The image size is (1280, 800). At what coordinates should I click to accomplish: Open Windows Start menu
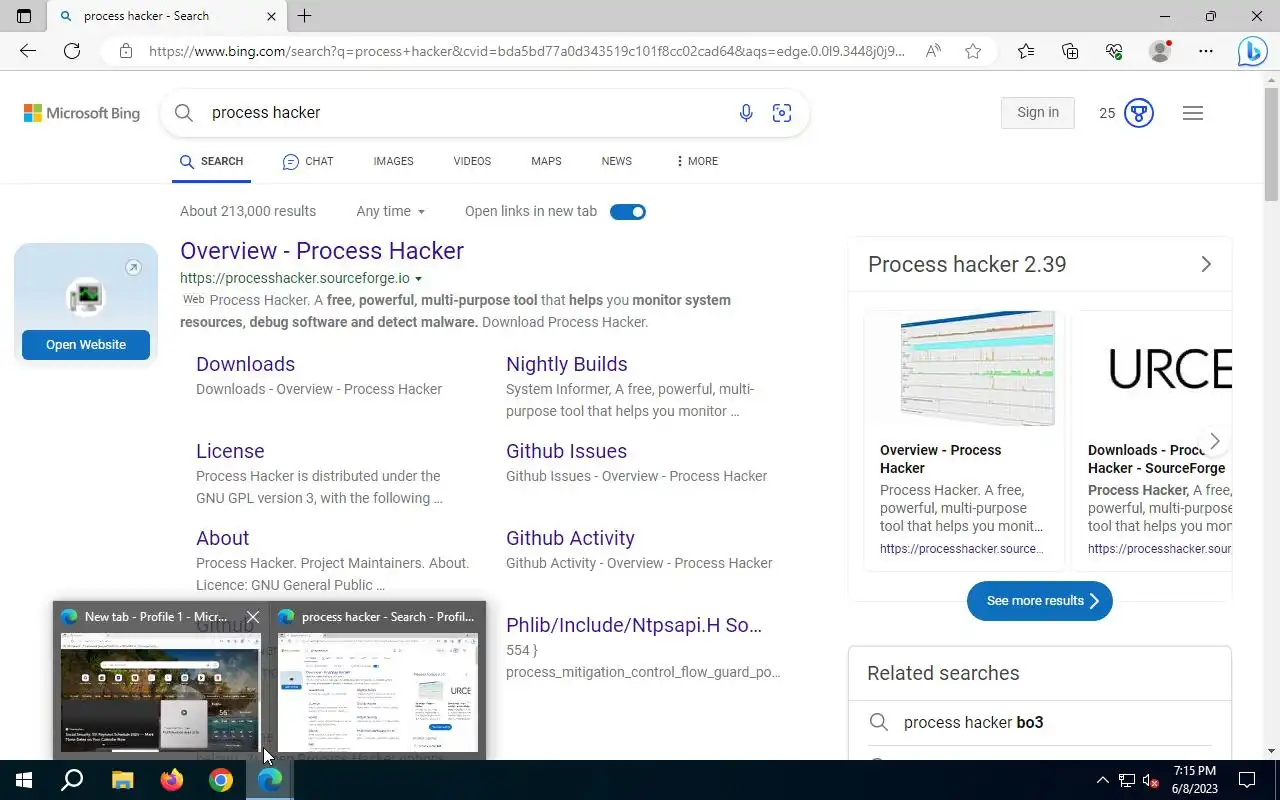(24, 780)
